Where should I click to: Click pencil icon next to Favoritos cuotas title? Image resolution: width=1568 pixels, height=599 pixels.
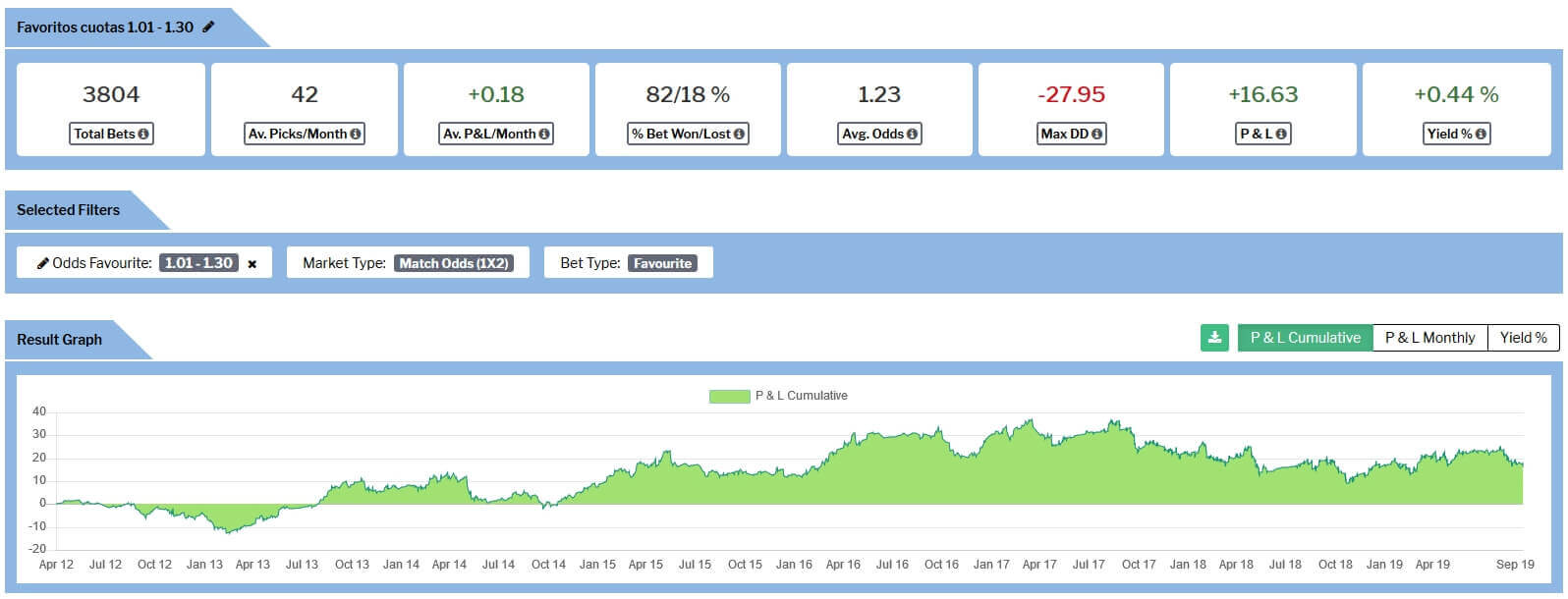(208, 27)
